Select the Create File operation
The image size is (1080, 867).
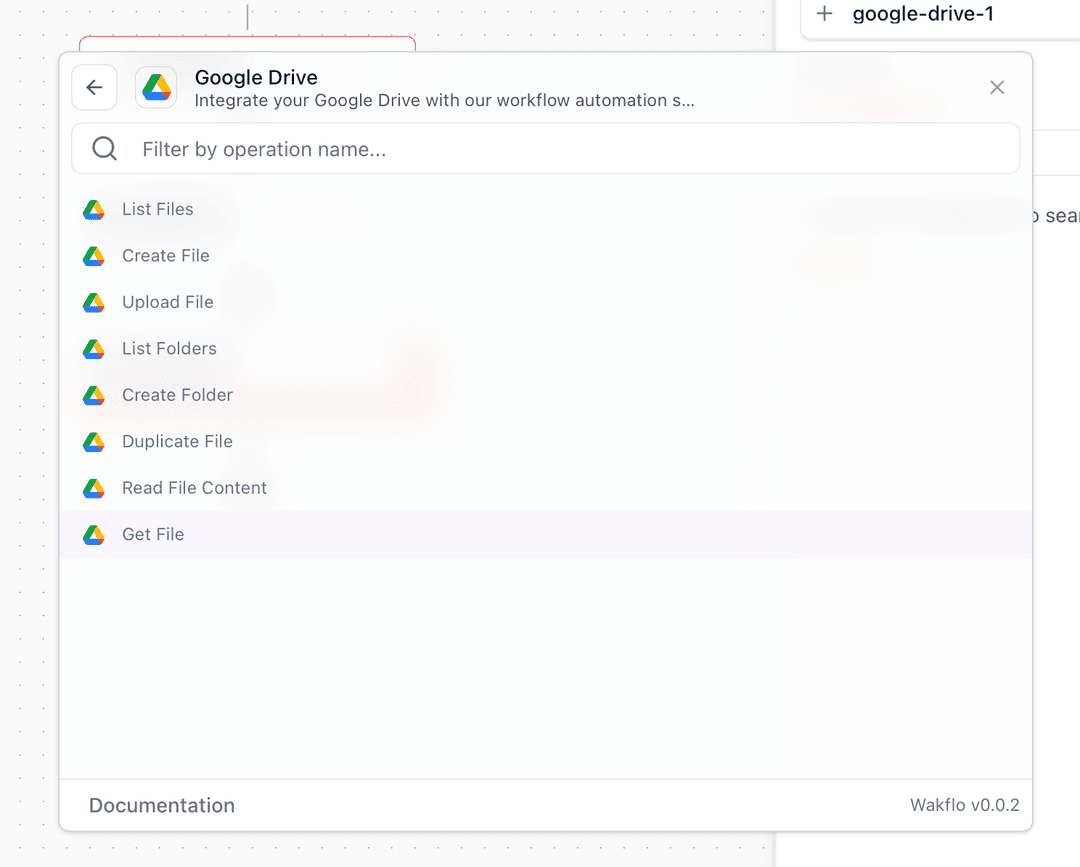click(165, 256)
